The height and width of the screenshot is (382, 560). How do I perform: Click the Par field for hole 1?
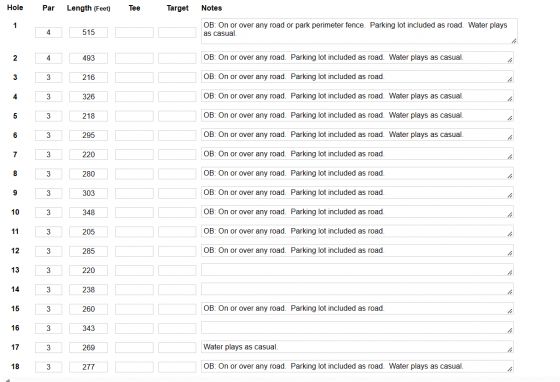(49, 32)
